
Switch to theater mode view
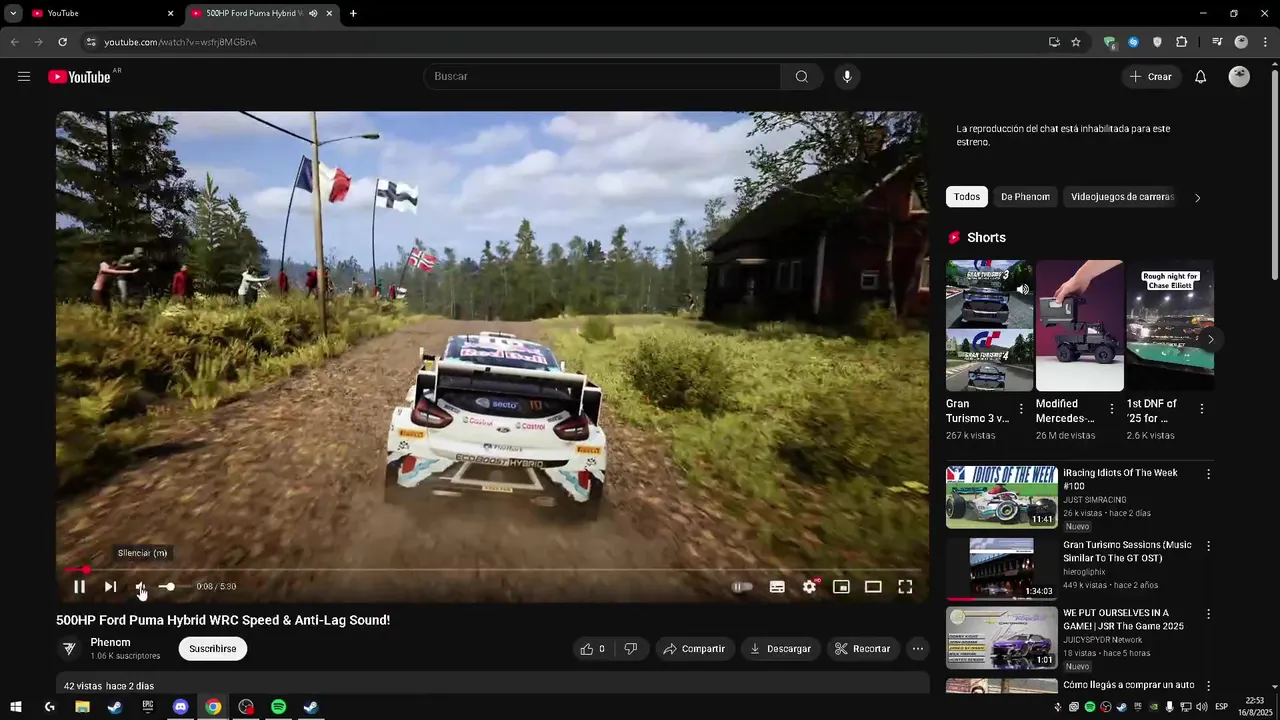point(873,587)
